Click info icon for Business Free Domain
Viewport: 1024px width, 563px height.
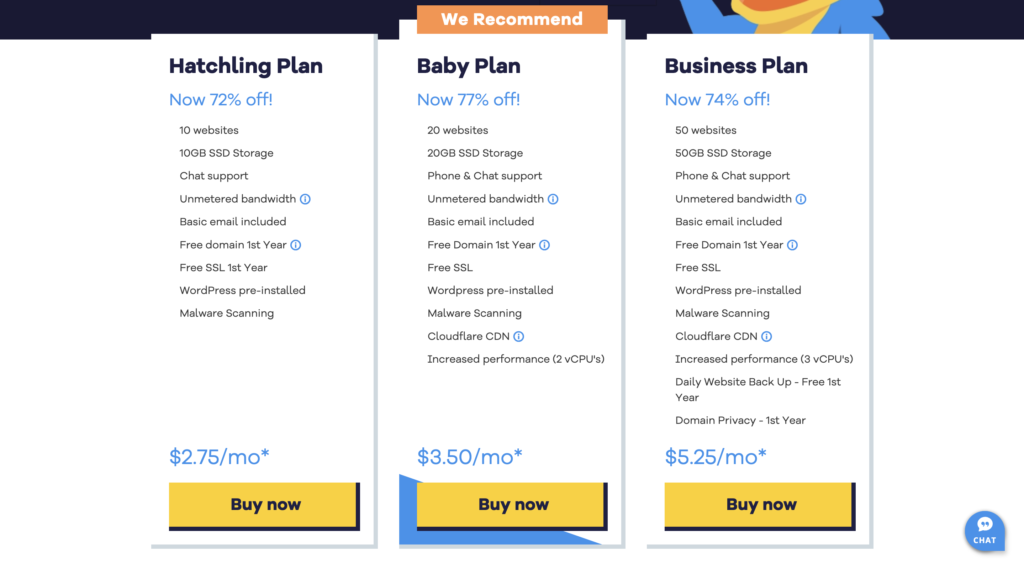792,245
